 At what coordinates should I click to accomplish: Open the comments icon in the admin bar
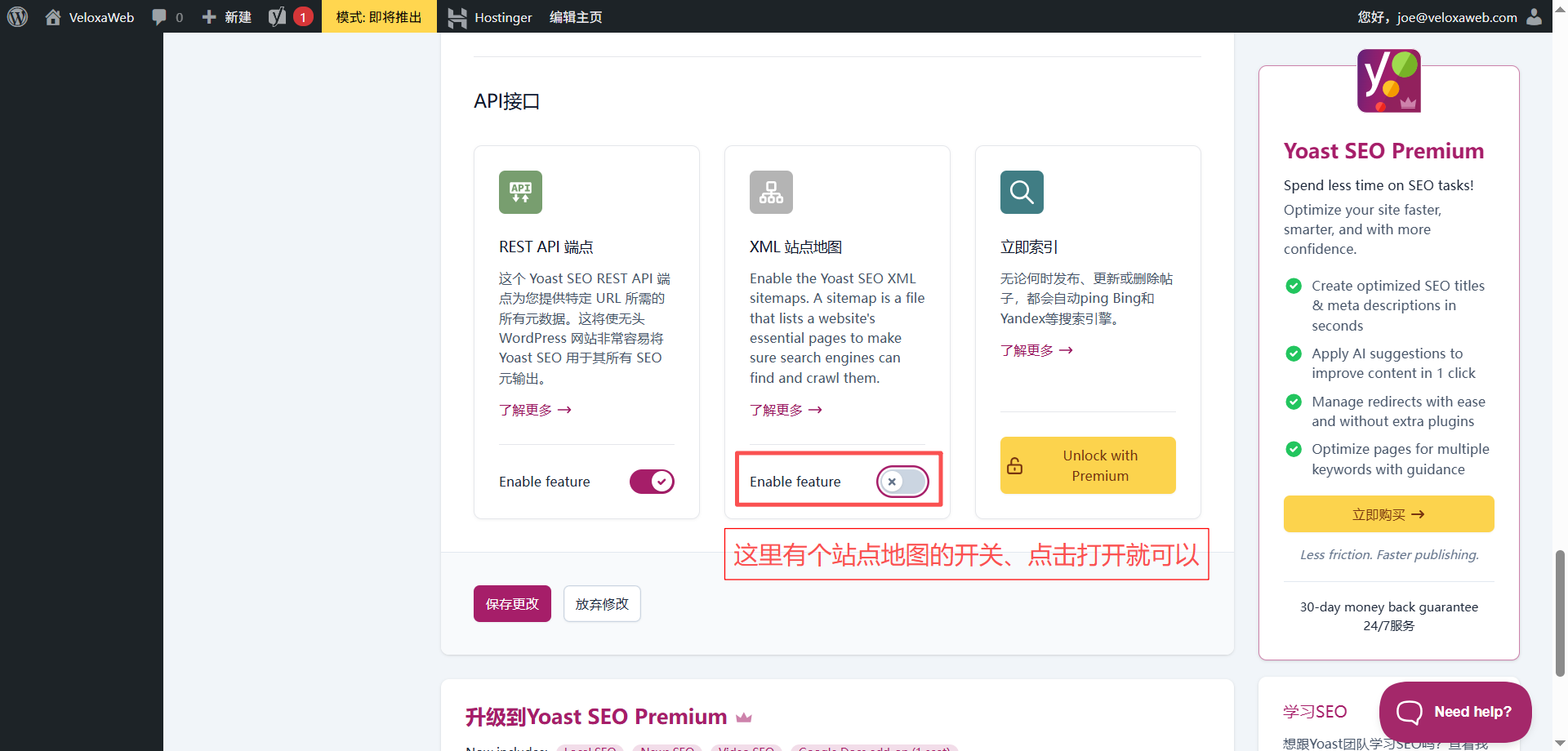tap(159, 16)
